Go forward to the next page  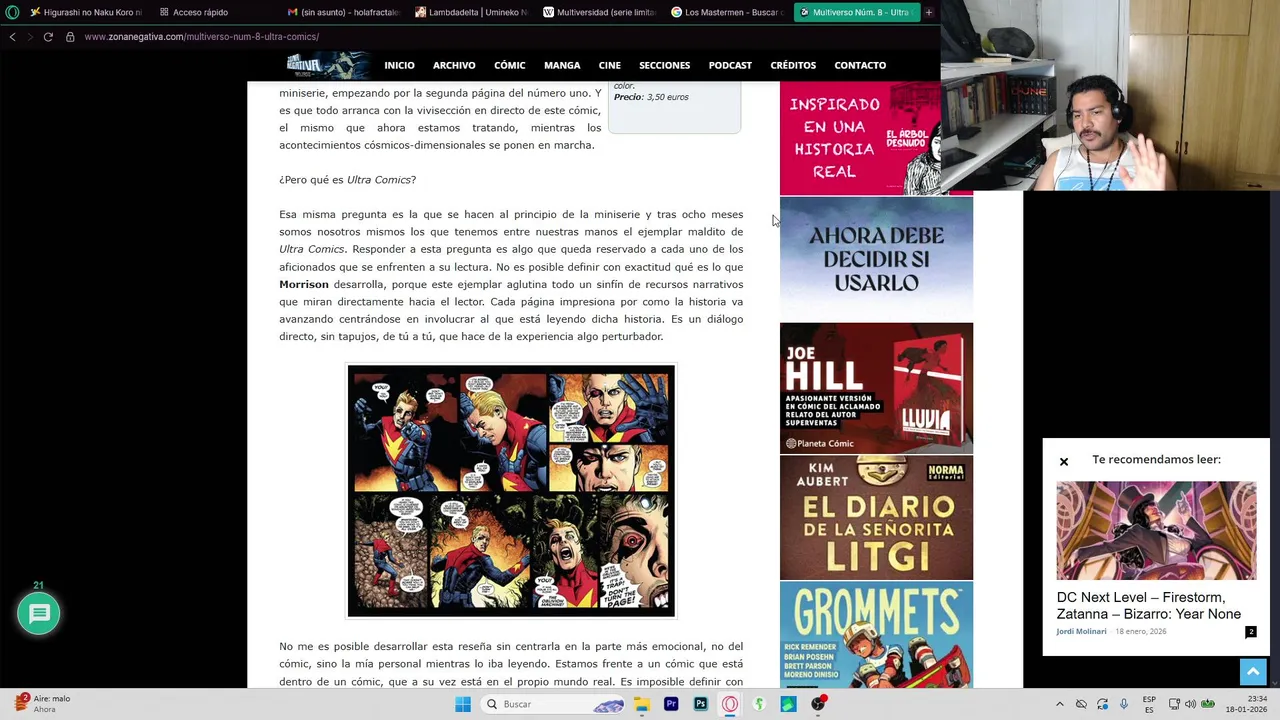coord(30,37)
